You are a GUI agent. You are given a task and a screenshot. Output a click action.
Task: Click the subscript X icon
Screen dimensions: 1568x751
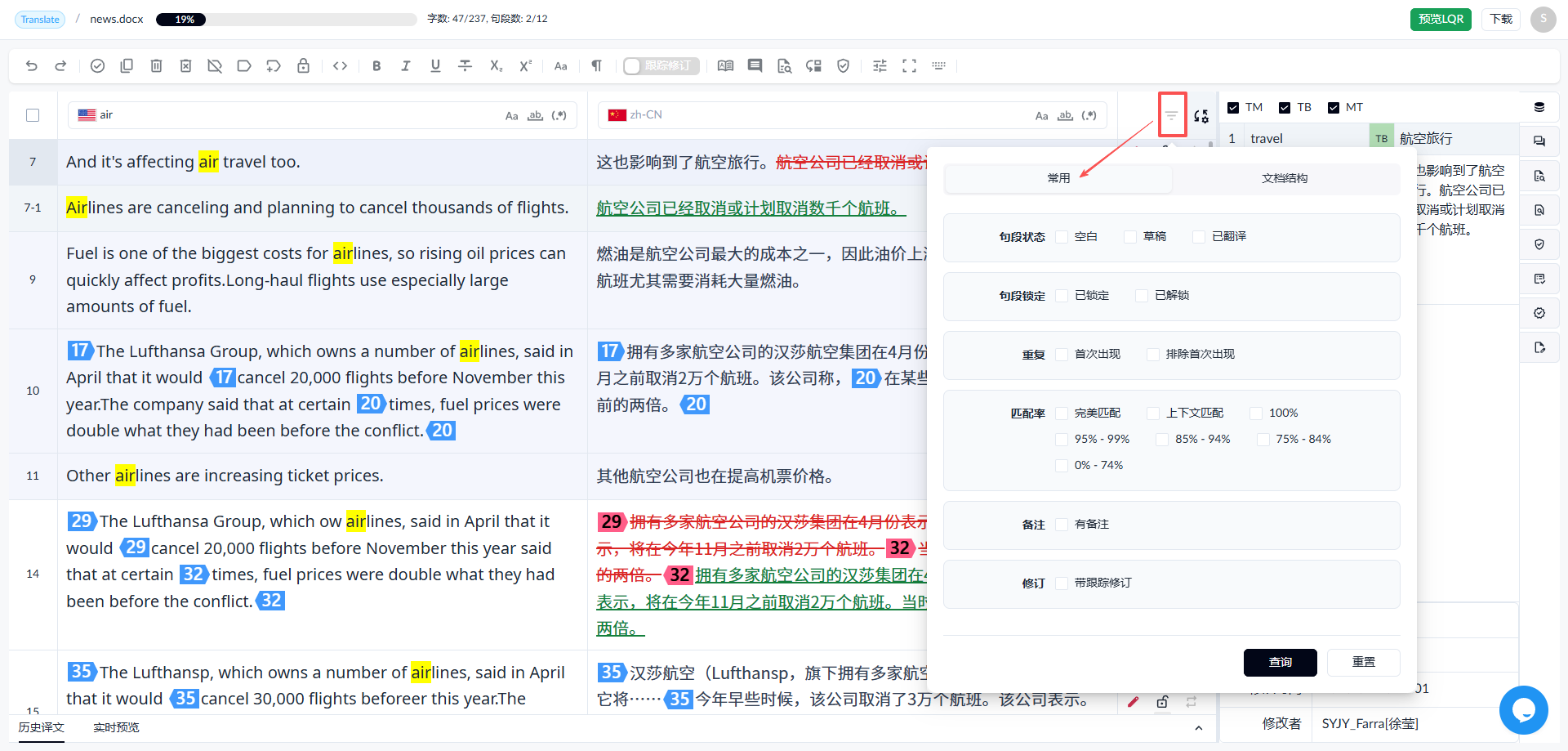click(x=496, y=66)
